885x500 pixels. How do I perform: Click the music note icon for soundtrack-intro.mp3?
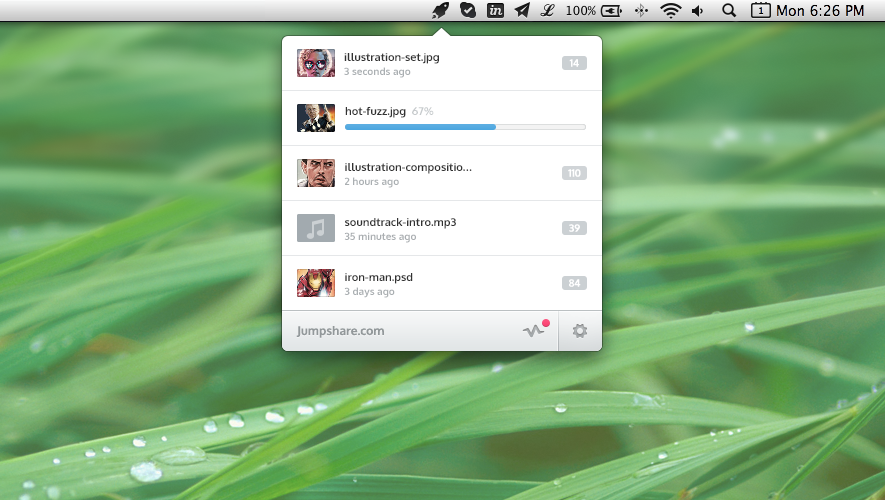316,228
